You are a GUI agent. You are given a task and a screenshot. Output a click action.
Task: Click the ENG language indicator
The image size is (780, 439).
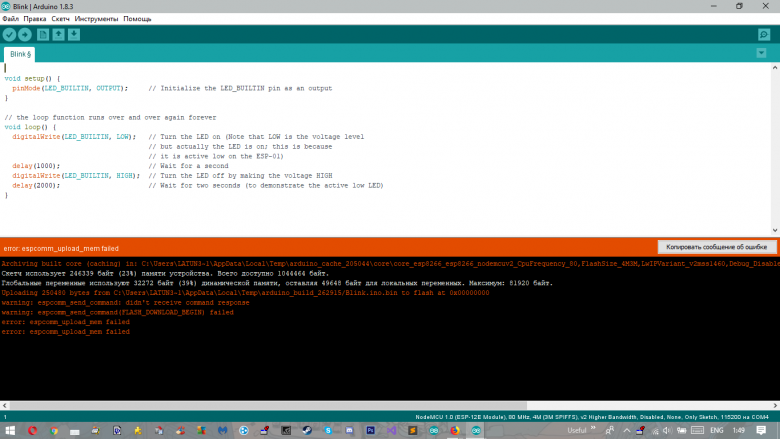tap(716, 431)
